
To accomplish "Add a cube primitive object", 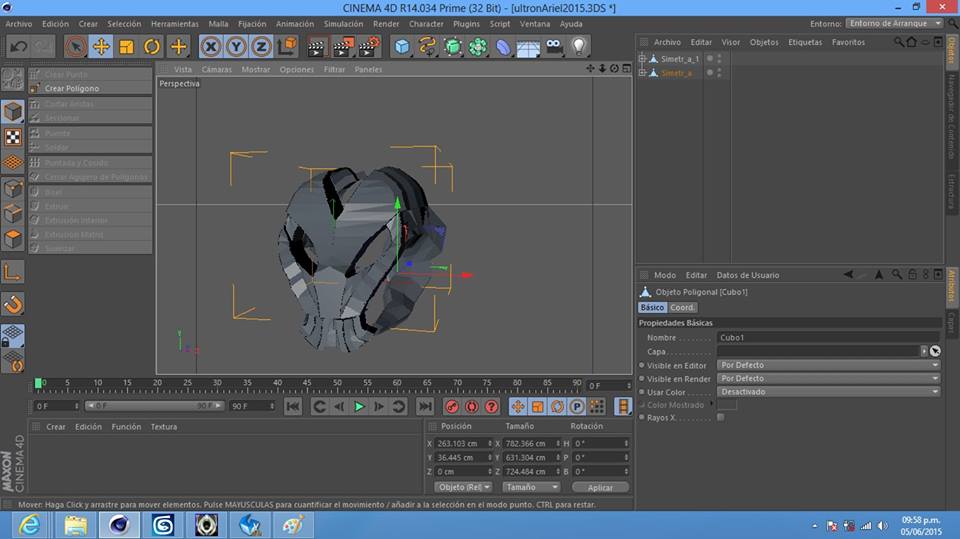I will 402,47.
